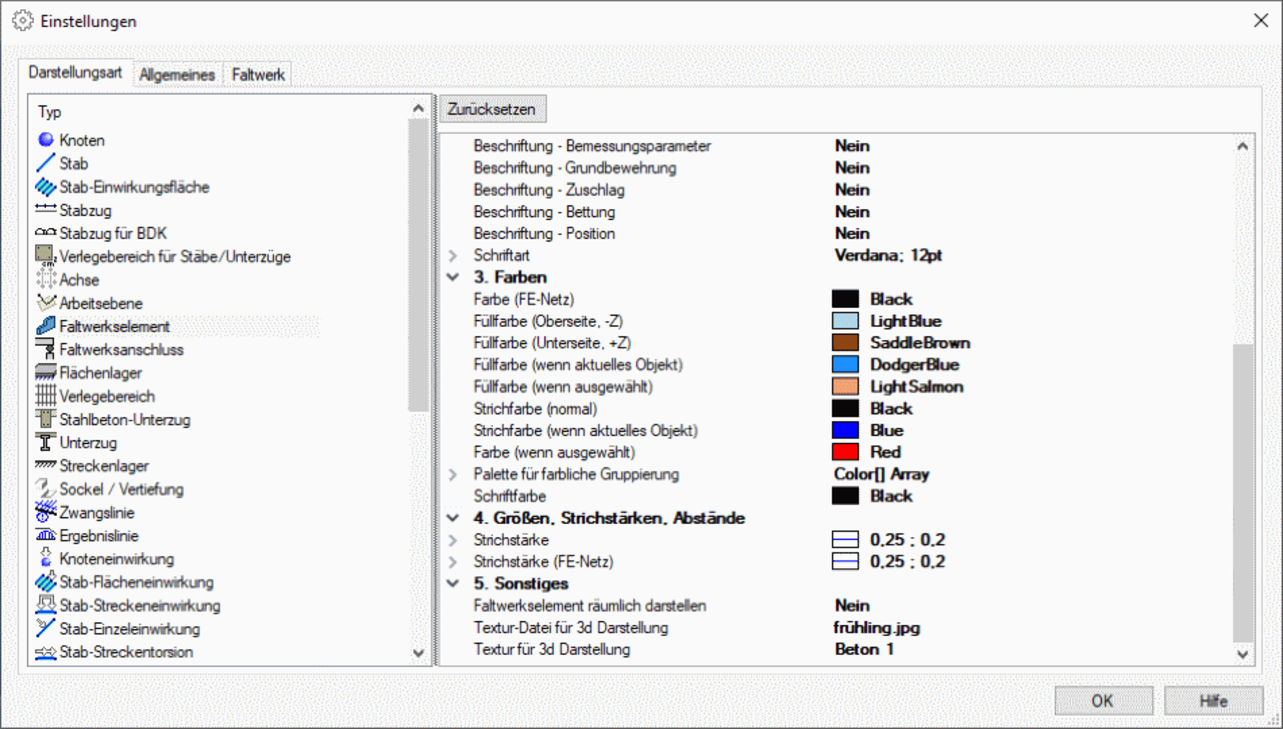The image size is (1283, 729).
Task: Click the Knoteneinwirkung icon
Action: 45,559
